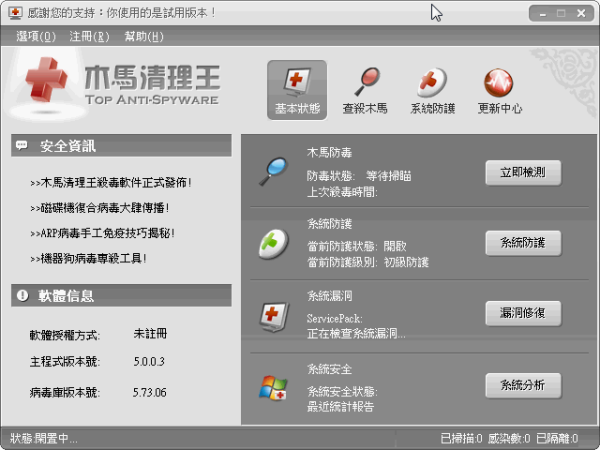600x450 pixels.
Task: Click the Windows flag icon beside 系統安全
Action: click(273, 388)
